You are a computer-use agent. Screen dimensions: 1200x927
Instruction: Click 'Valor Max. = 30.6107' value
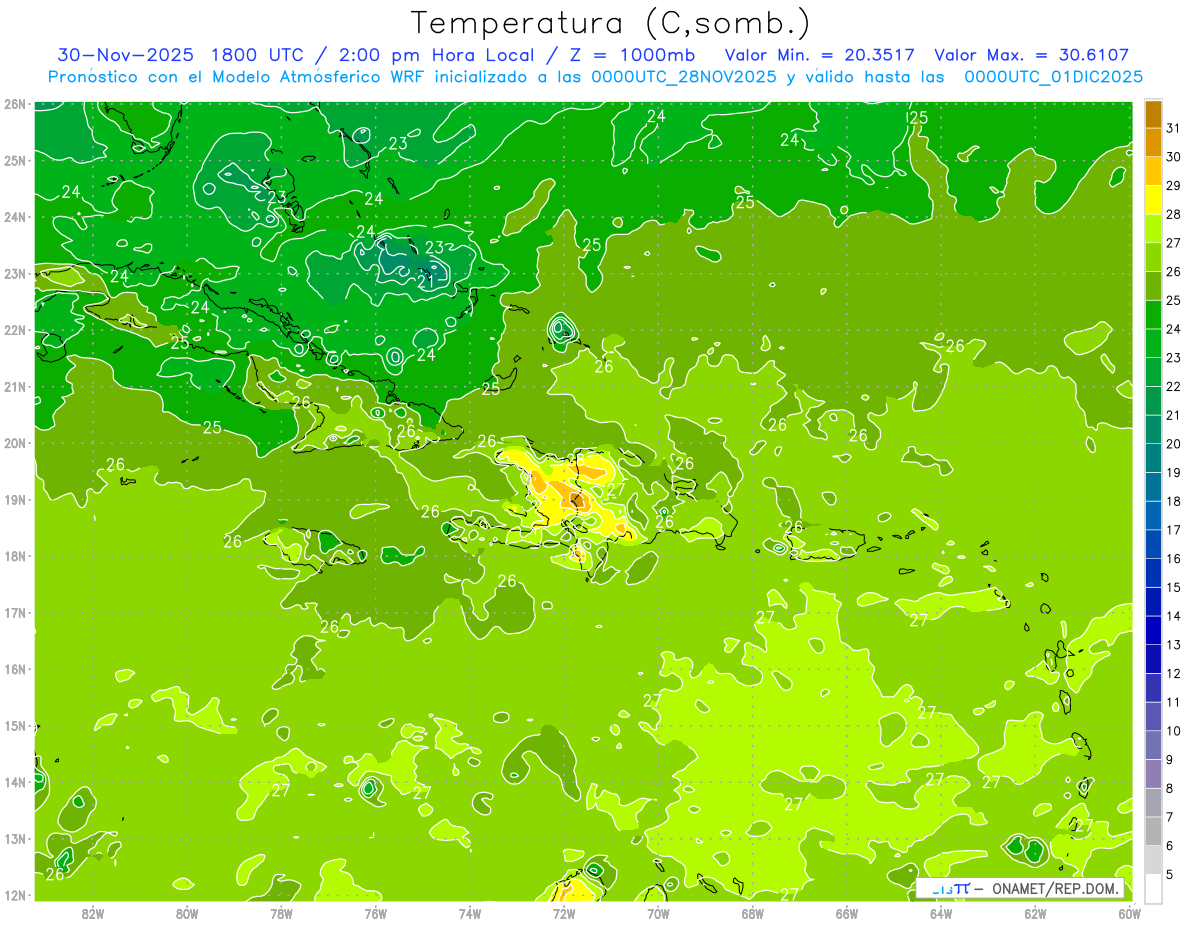pyautogui.click(x=1031, y=55)
